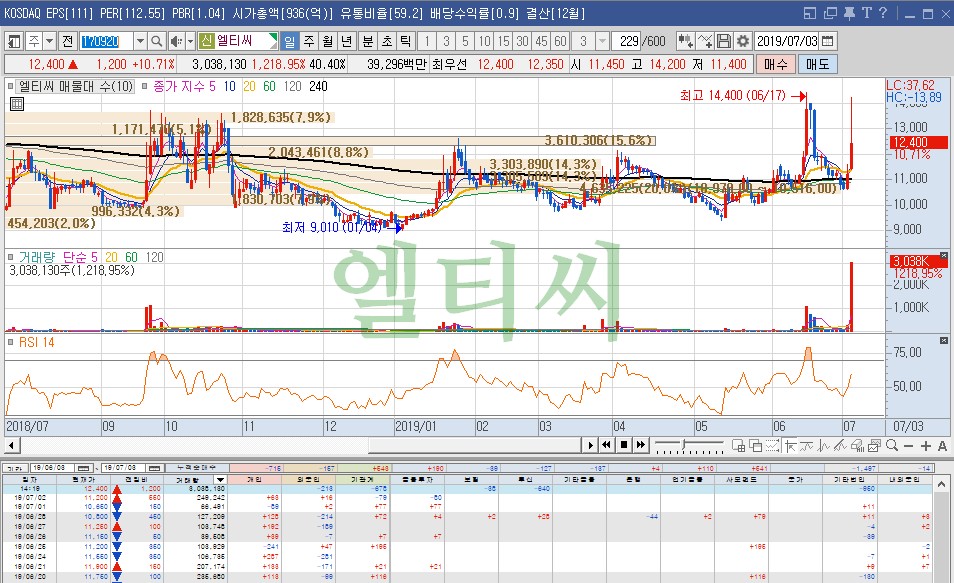
Task: Select the 주 weekly period
Action: 309,41
